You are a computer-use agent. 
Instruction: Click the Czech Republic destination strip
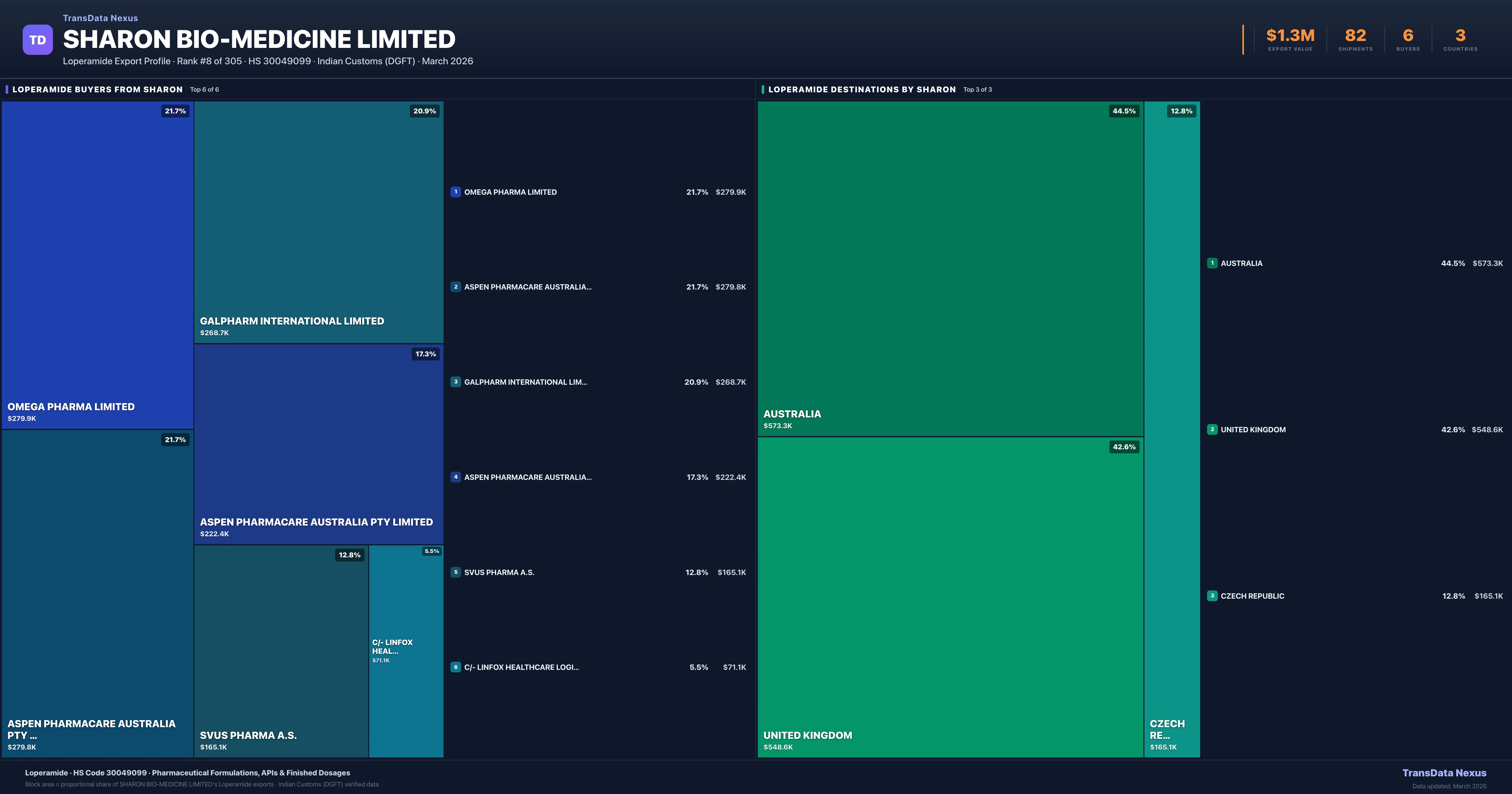coord(1171,429)
